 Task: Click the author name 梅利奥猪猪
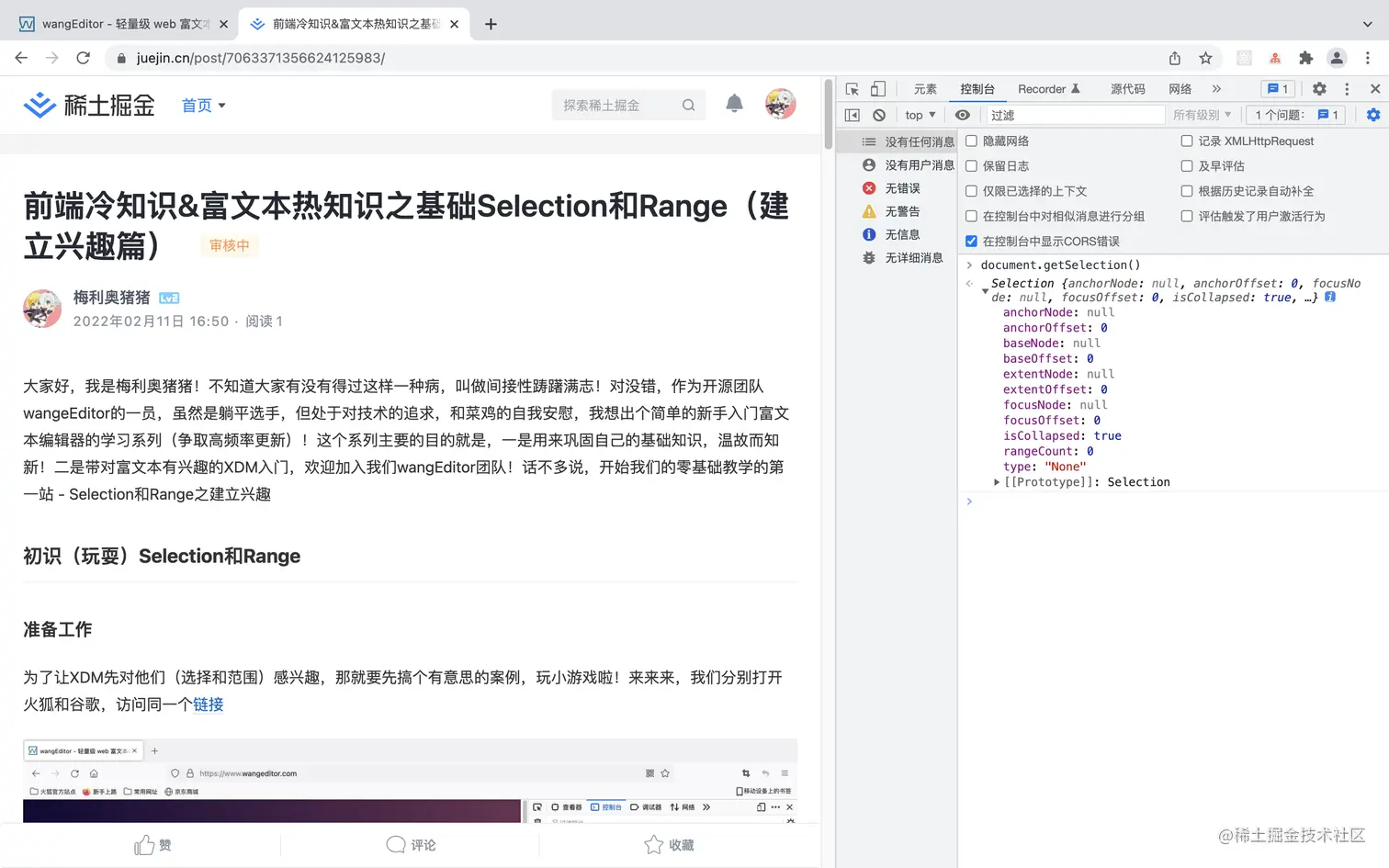pyautogui.click(x=111, y=298)
